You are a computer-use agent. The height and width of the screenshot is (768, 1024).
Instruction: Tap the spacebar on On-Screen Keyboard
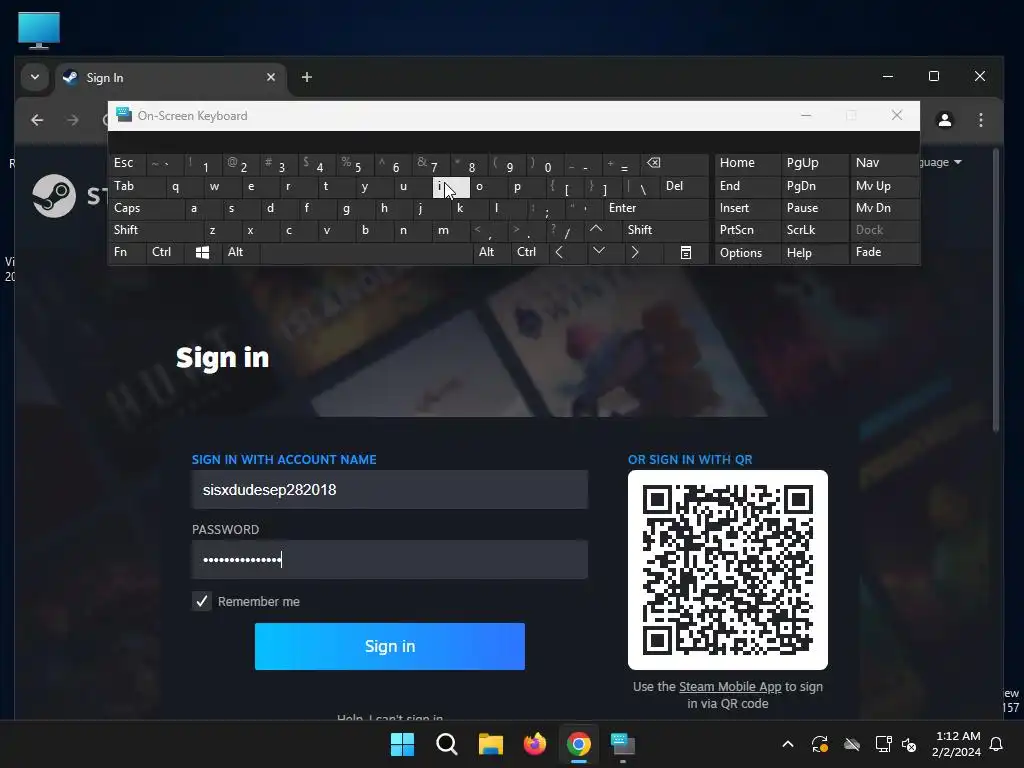366,252
